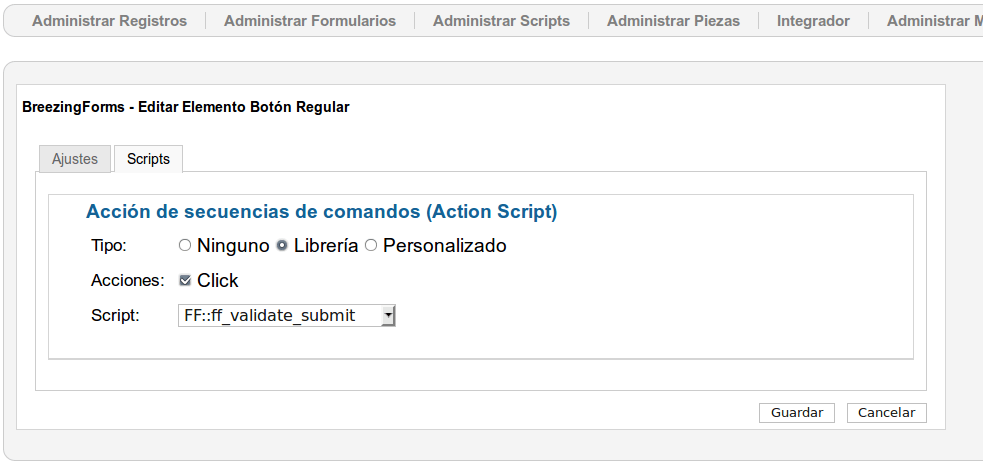The width and height of the screenshot is (983, 461).
Task: Open Administrar Piezas menu item
Action: tap(673, 21)
